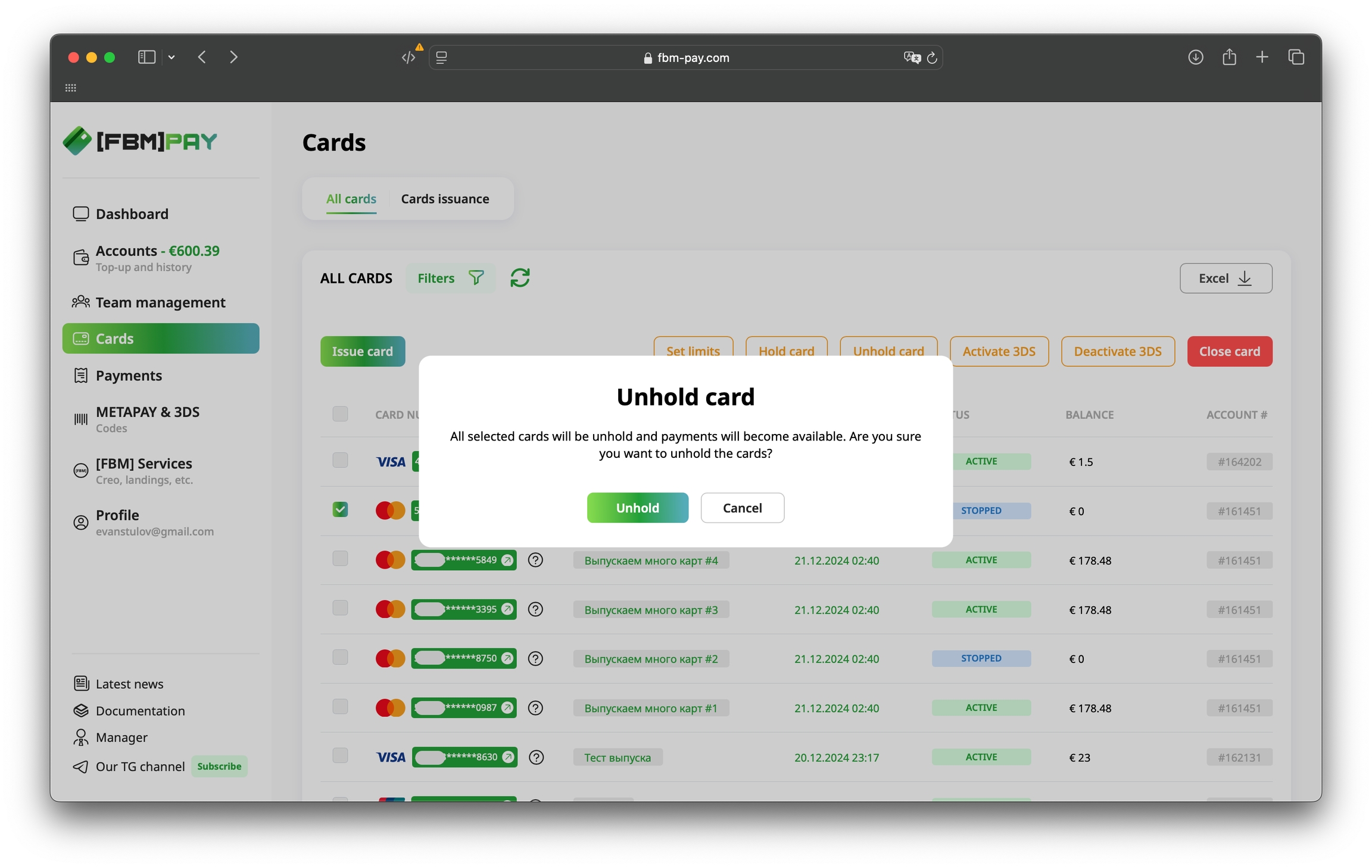
Task: Open the downloads icon in Safari toolbar
Action: (1195, 57)
